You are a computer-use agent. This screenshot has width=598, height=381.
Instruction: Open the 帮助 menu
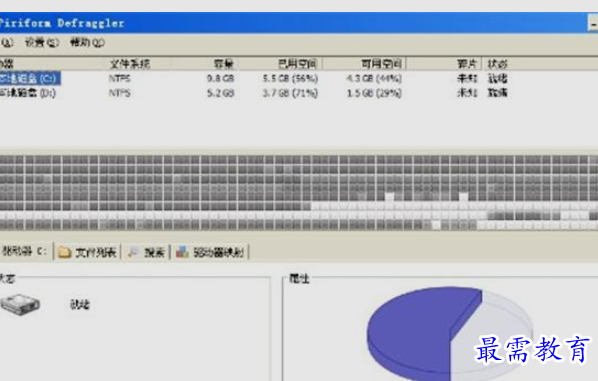pos(87,42)
